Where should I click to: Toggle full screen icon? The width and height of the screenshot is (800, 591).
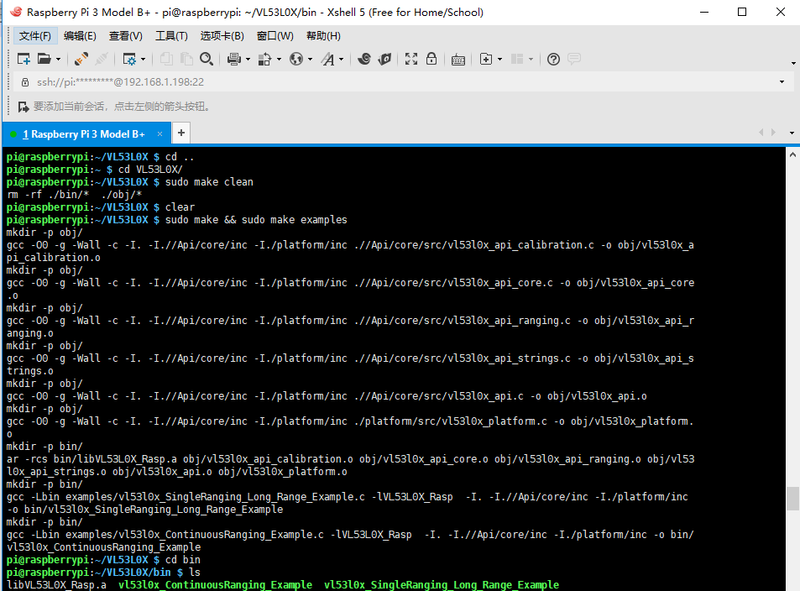(411, 59)
